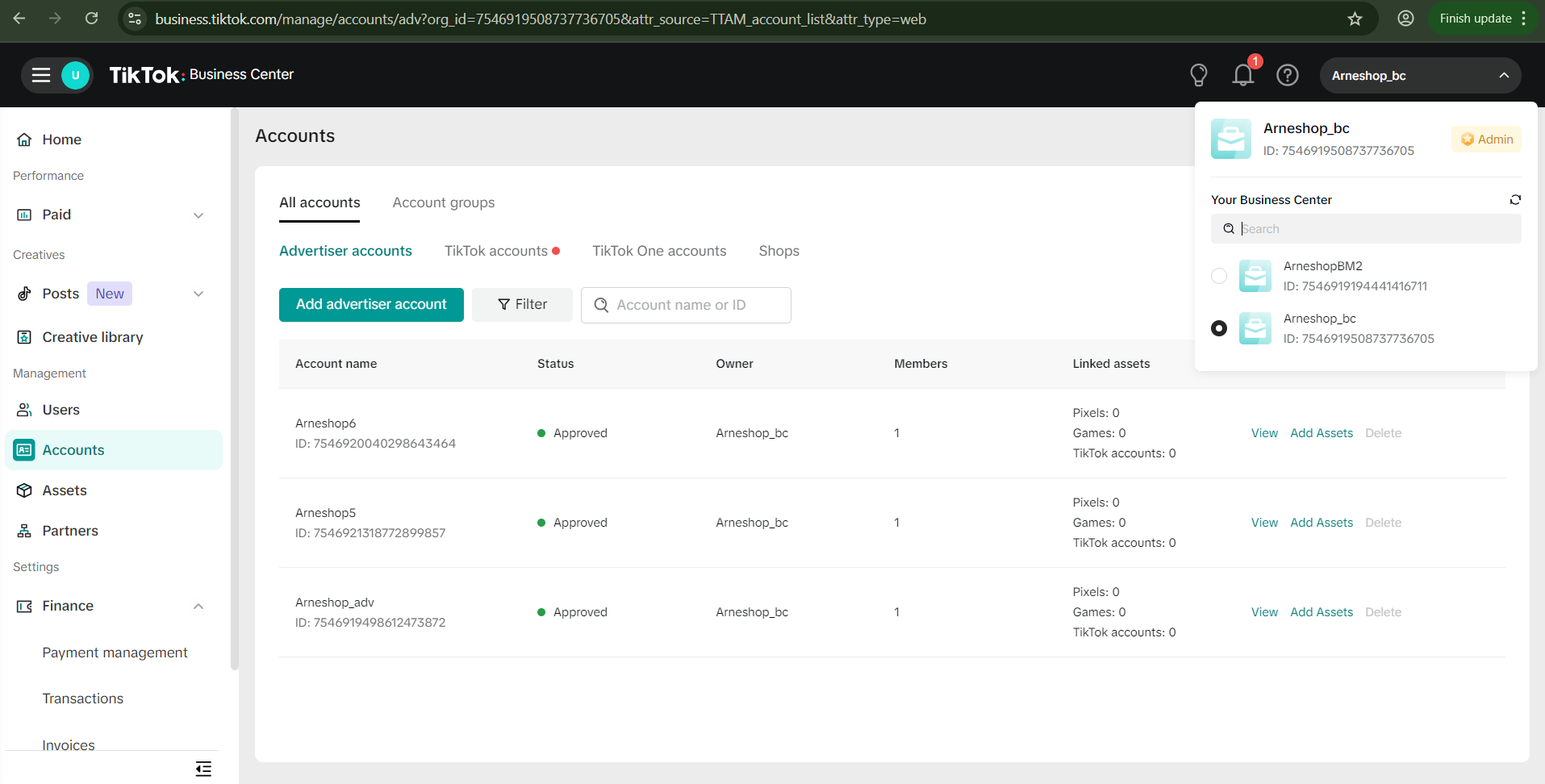Bookmark this page with star icon
The image size is (1545, 784).
point(1355,19)
